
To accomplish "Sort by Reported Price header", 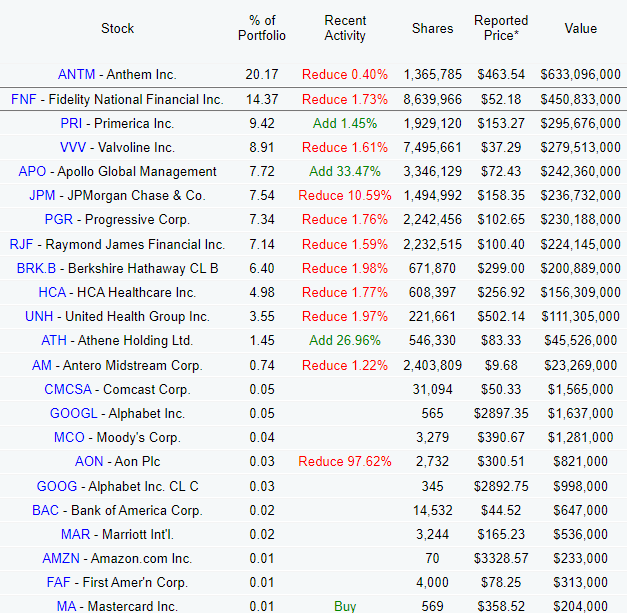I will (501, 28).
